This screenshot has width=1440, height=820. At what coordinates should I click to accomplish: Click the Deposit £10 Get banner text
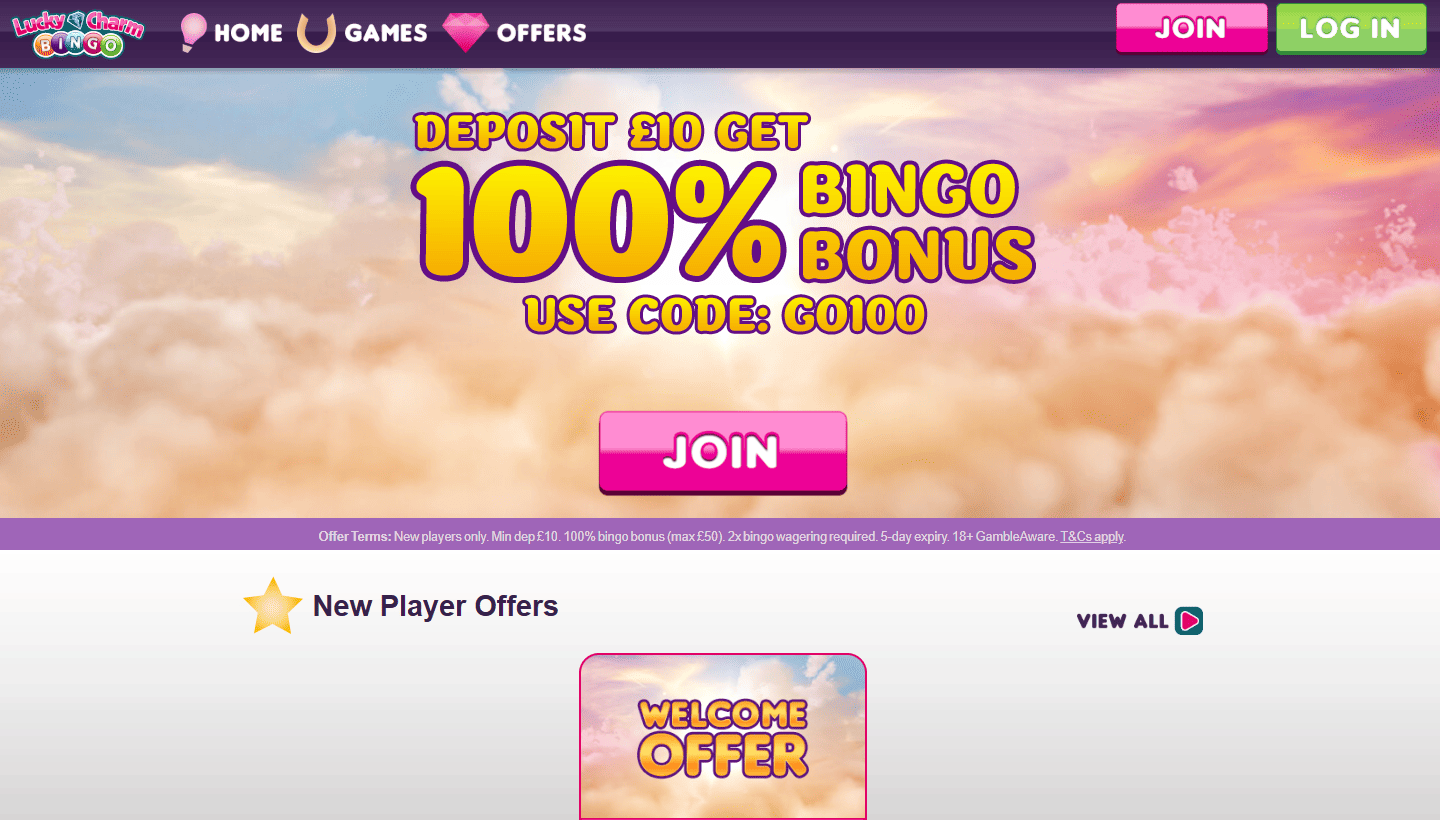611,132
